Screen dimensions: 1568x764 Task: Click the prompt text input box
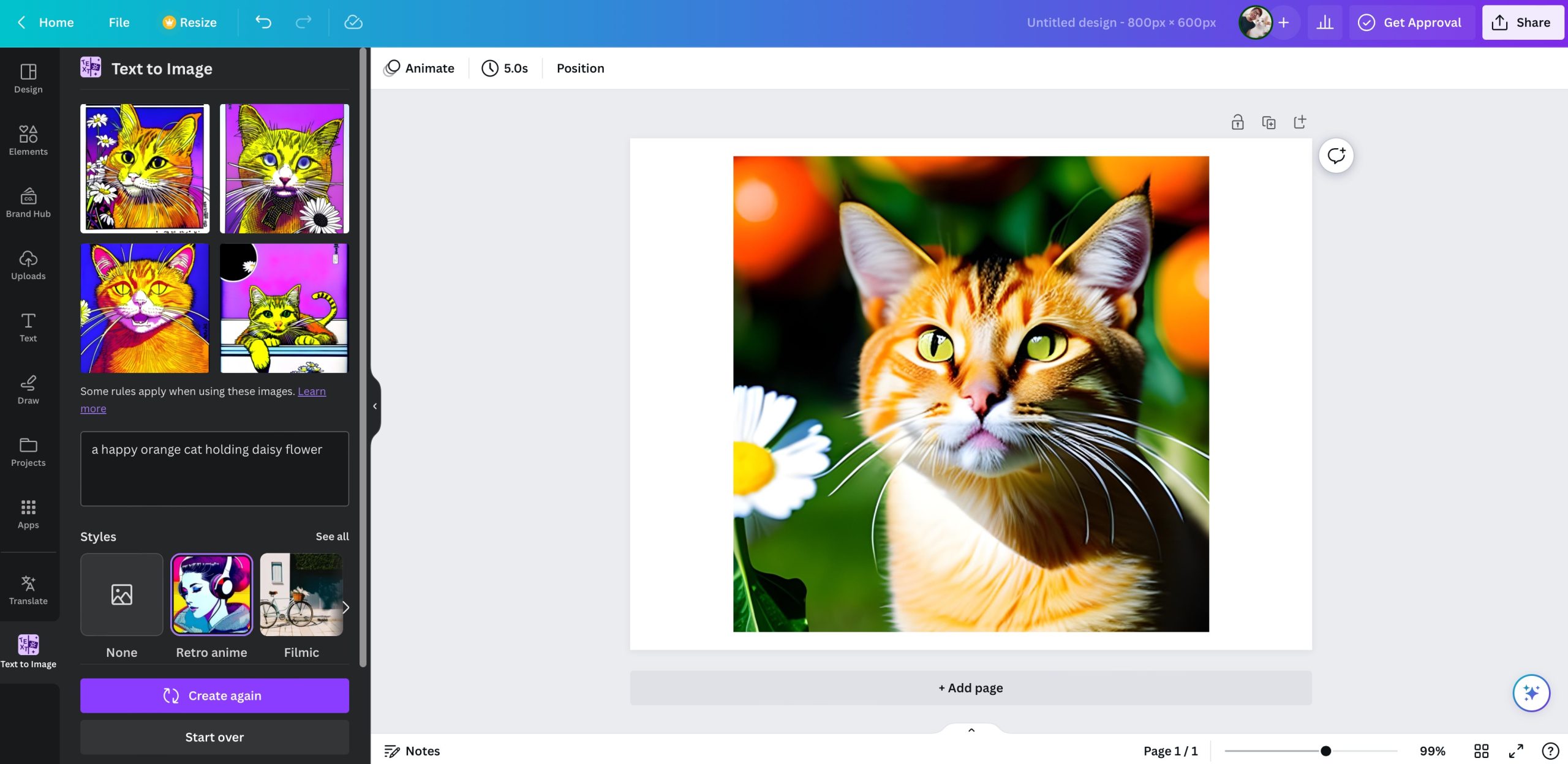click(214, 469)
